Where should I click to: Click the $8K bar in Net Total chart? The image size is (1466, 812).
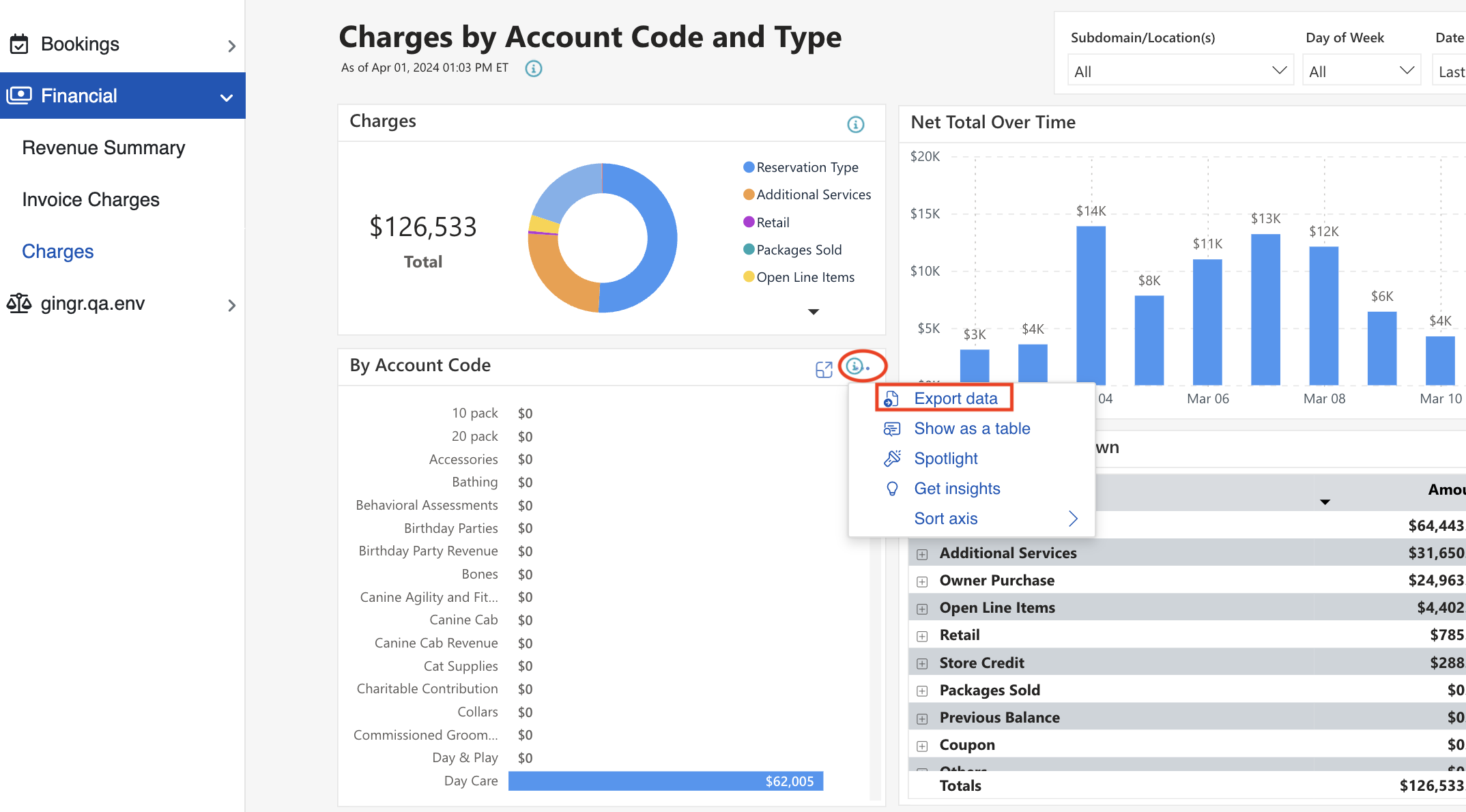(1149, 340)
